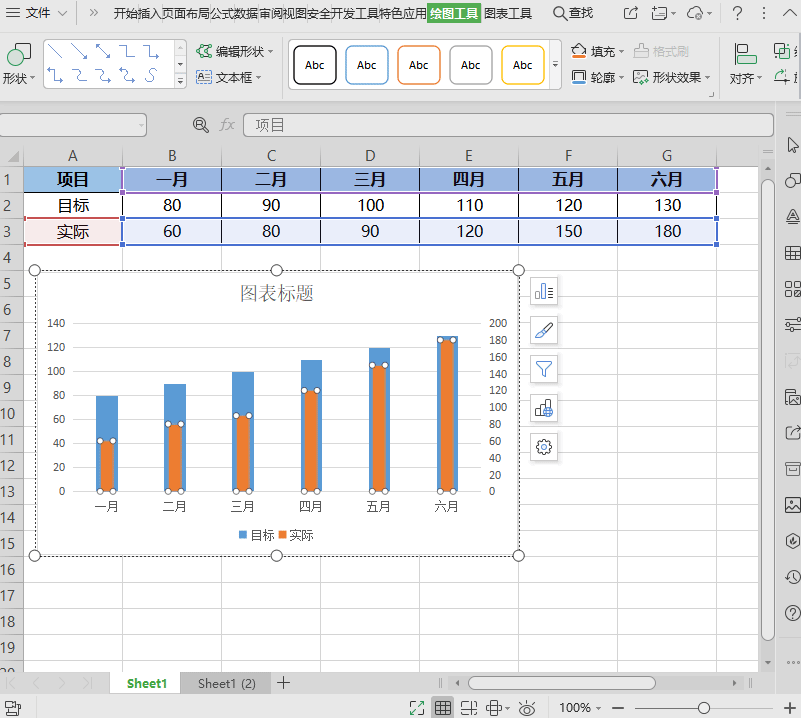Click the 目标 legend entry

(x=257, y=535)
